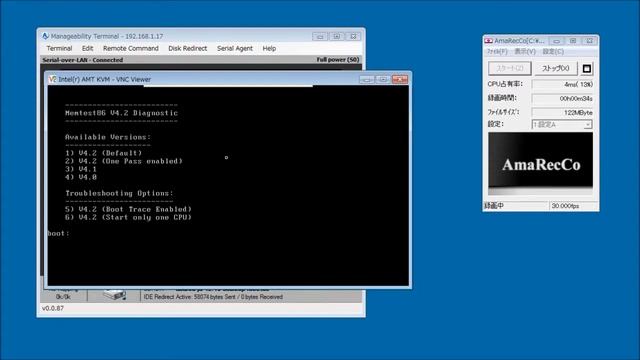Click the disk drive icon in status bar
The height and width of the screenshot is (360, 640).
coord(114,295)
